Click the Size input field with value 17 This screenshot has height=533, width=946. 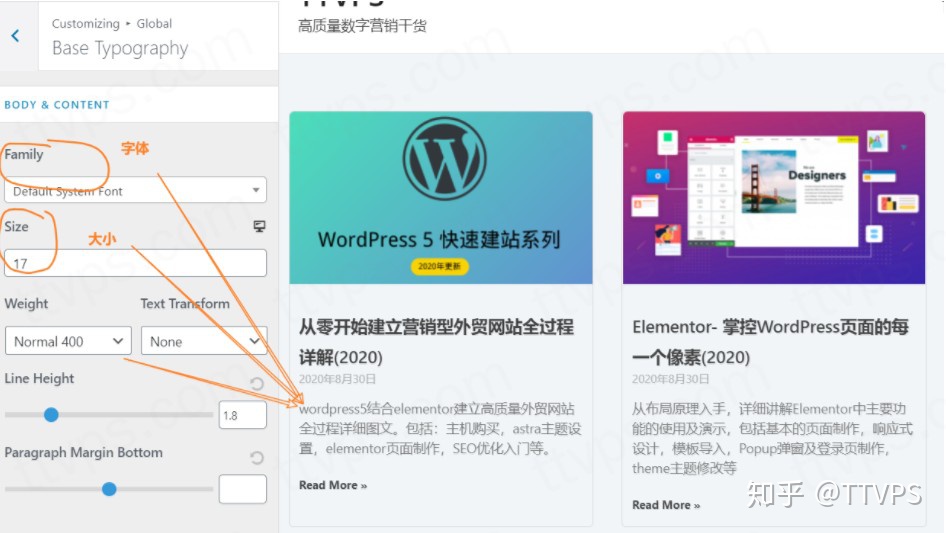pos(135,263)
